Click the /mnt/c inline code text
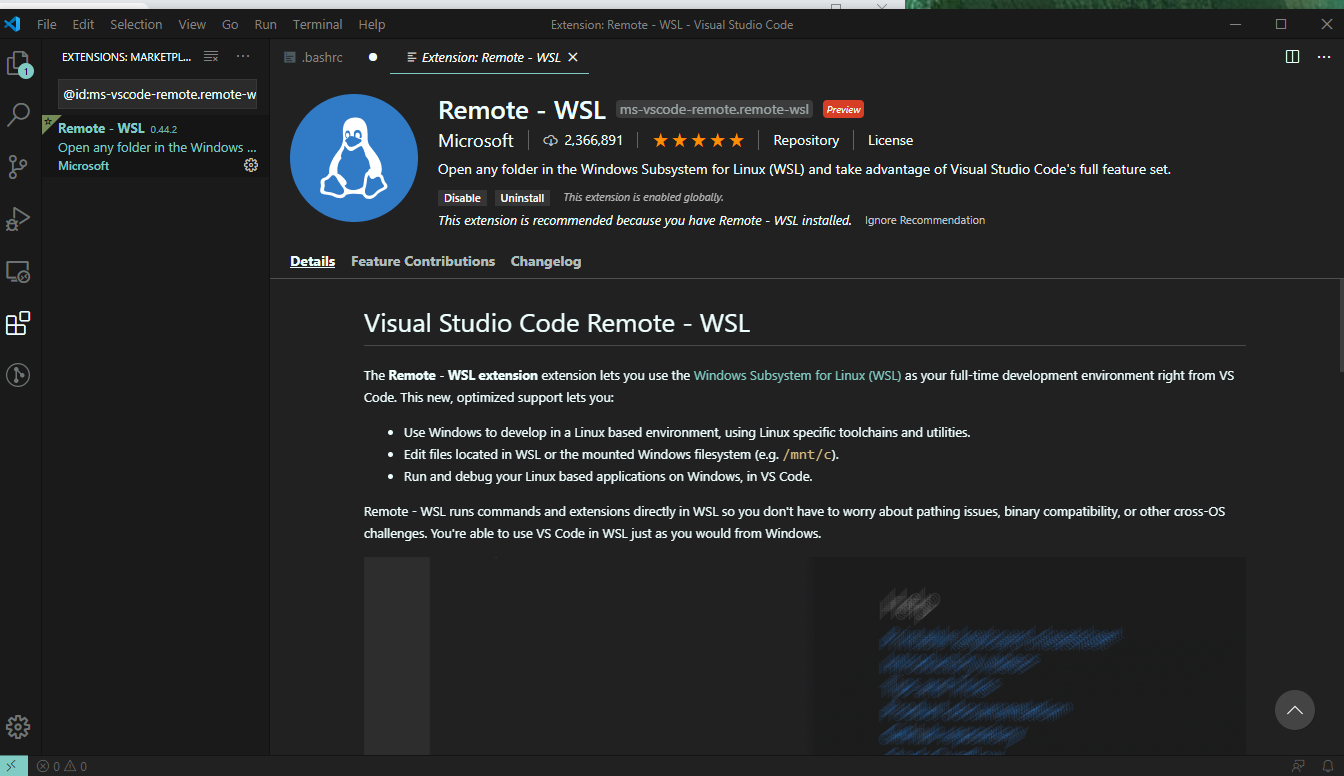The image size is (1344, 776). pyautogui.click(x=809, y=455)
